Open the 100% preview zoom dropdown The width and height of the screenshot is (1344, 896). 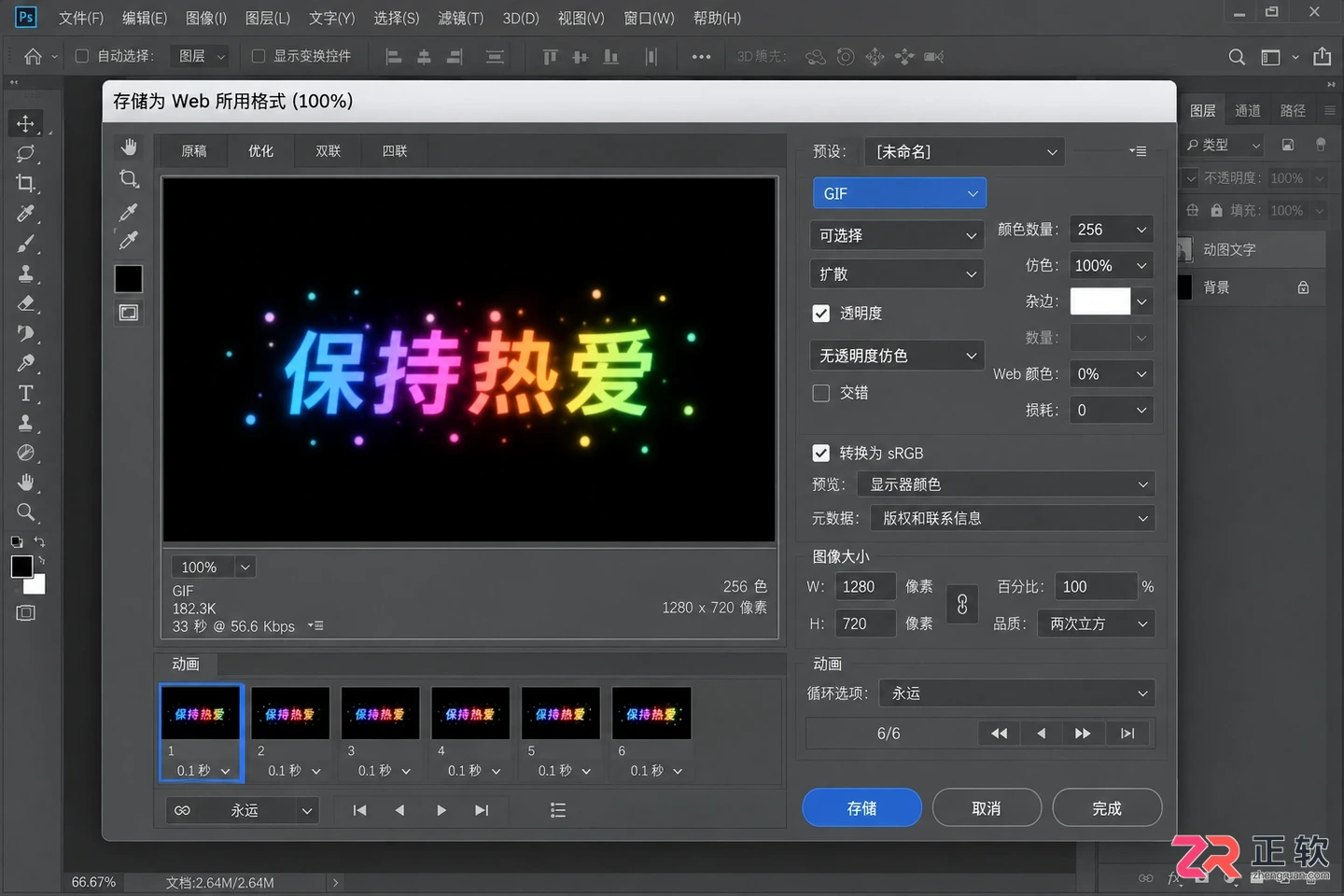[x=214, y=567]
